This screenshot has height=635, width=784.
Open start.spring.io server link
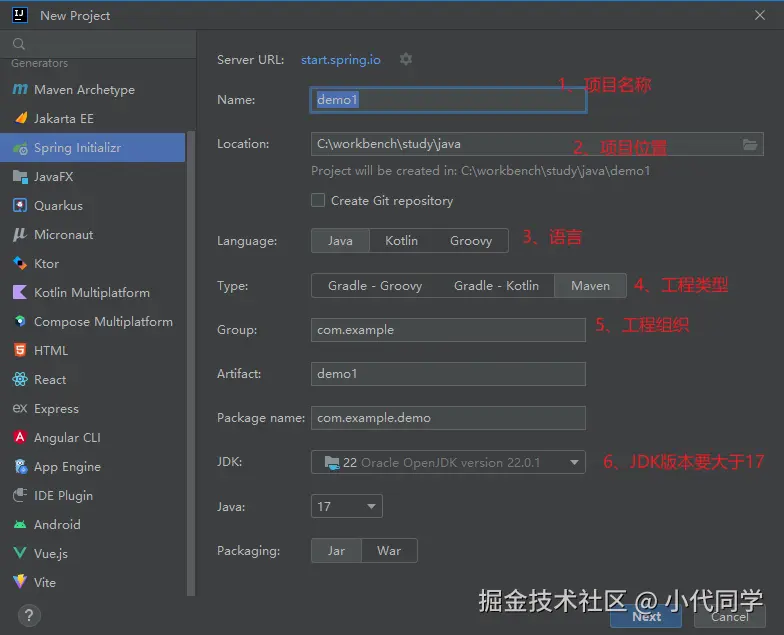point(340,60)
